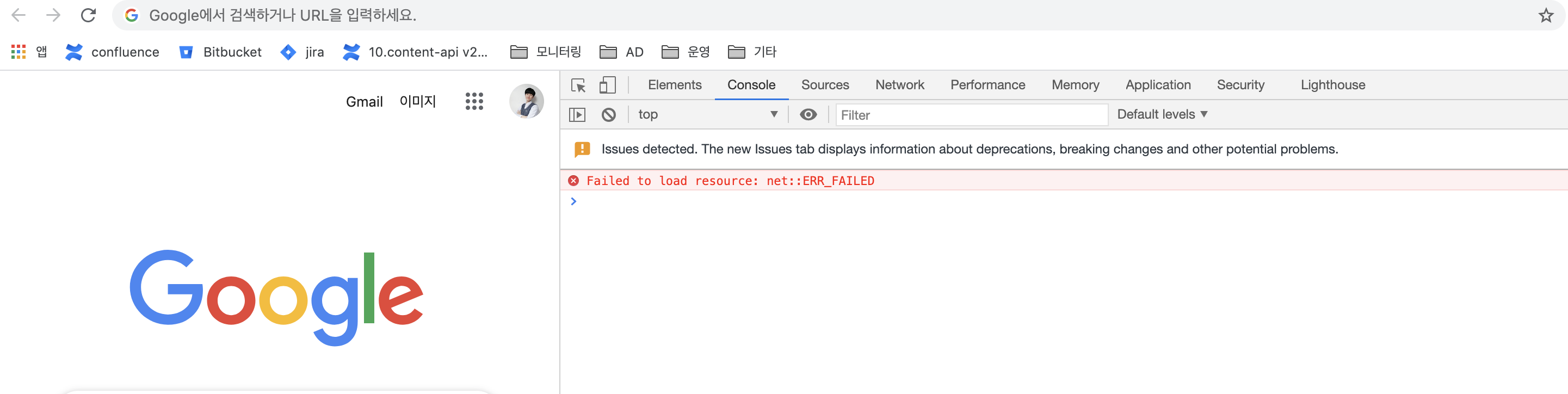The image size is (1568, 394).
Task: Switch to the Sources tab
Action: point(825,85)
